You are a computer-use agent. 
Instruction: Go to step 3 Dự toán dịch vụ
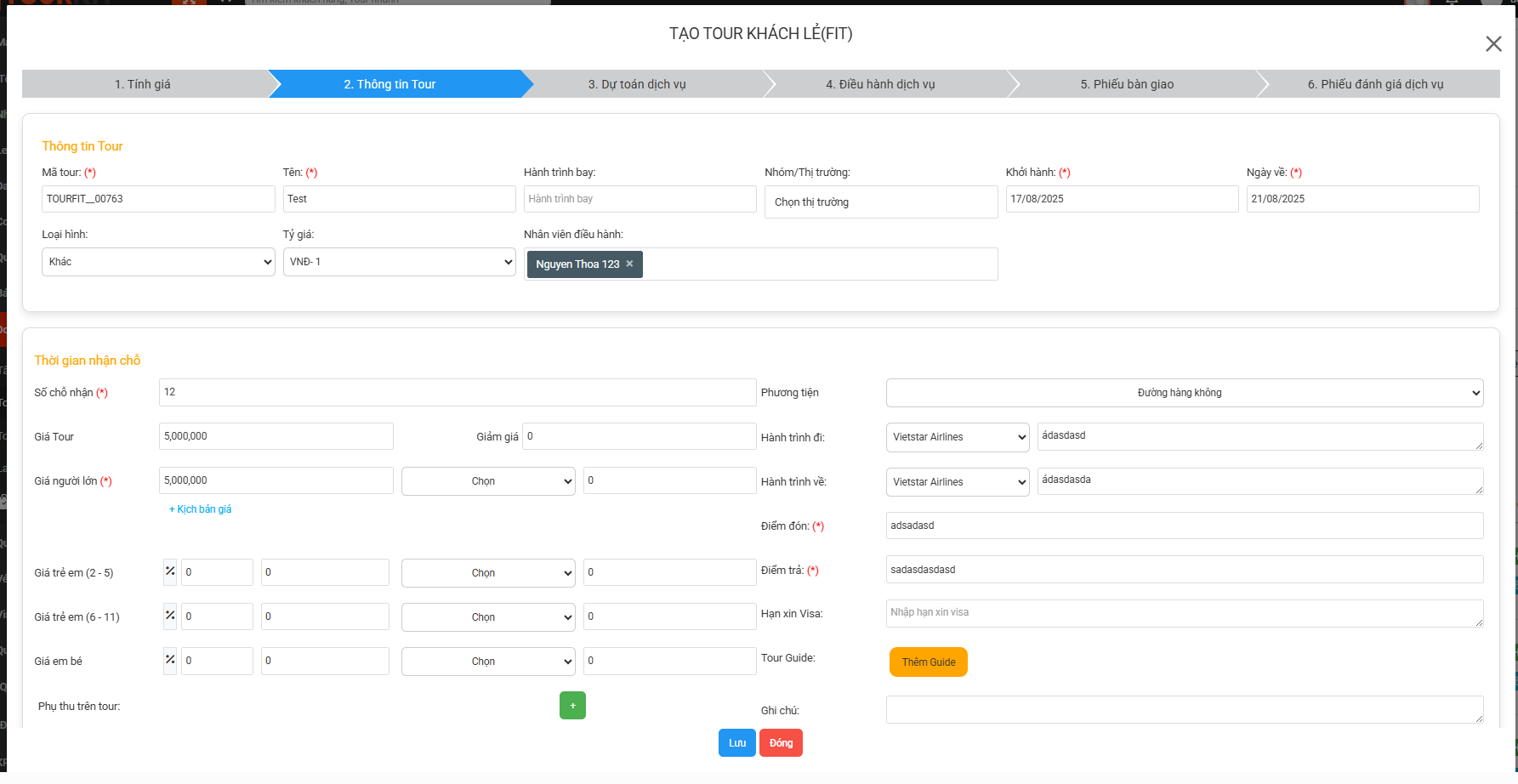pyautogui.click(x=637, y=84)
